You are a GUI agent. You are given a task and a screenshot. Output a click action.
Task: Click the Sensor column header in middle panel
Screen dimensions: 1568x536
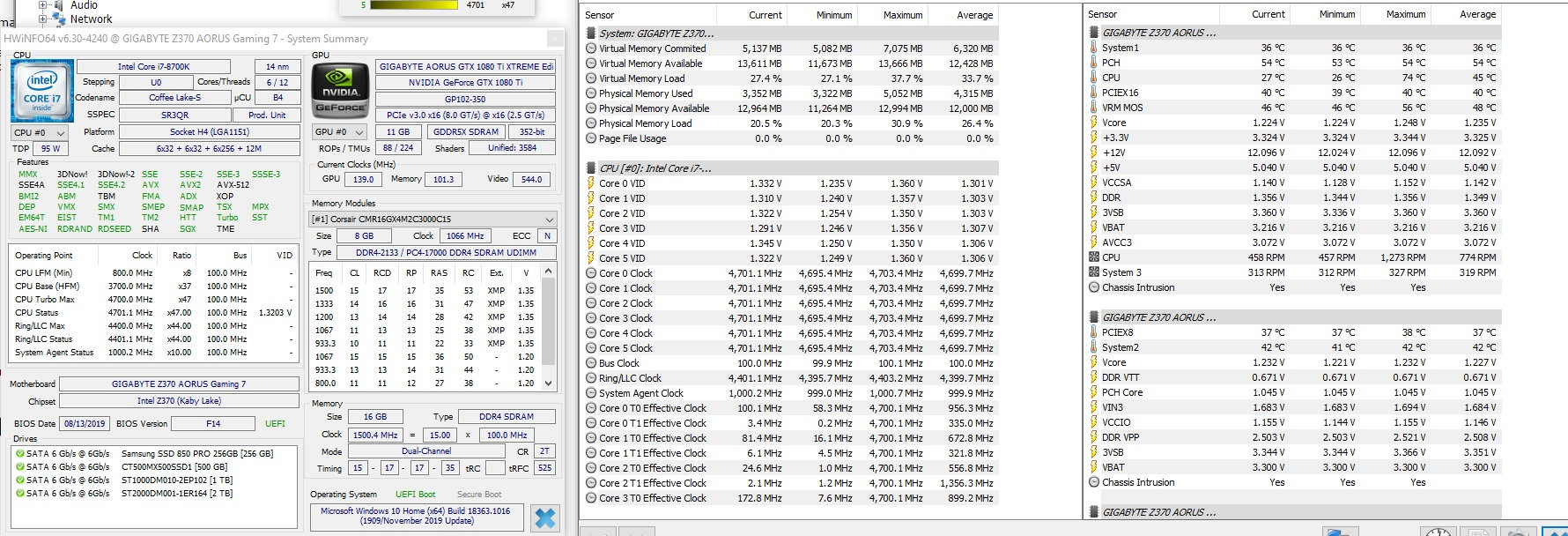649,15
